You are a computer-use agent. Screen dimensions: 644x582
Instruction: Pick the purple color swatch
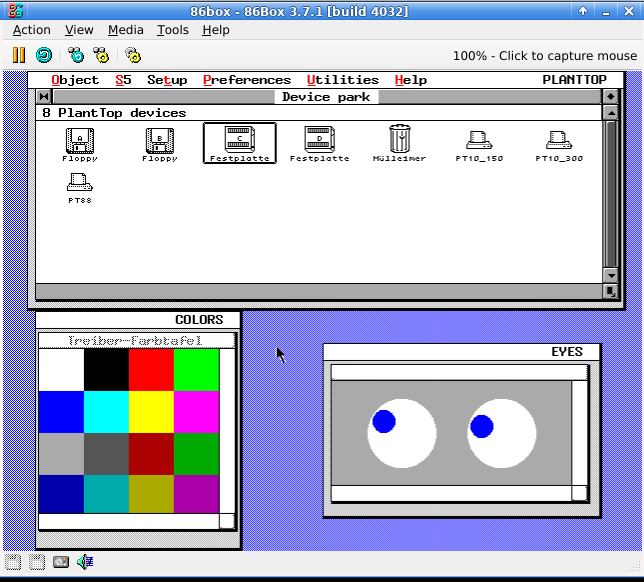click(x=196, y=494)
